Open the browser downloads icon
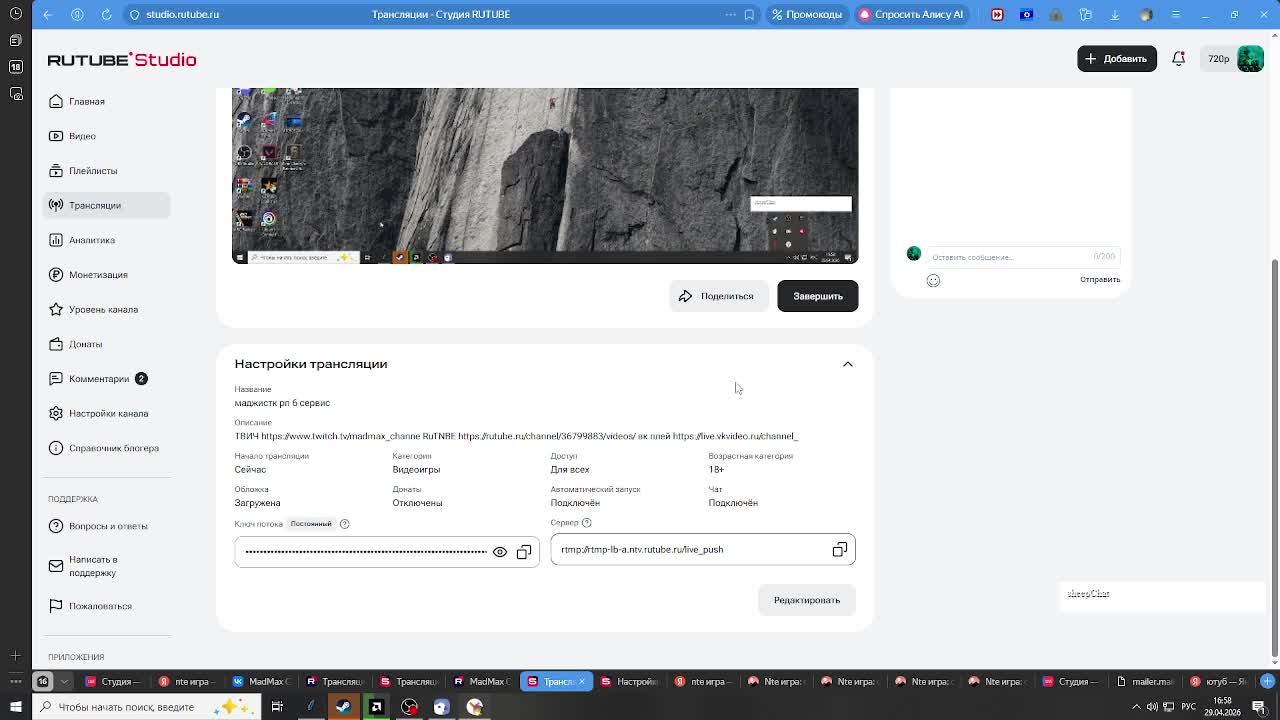The width and height of the screenshot is (1280, 720). (x=1115, y=14)
